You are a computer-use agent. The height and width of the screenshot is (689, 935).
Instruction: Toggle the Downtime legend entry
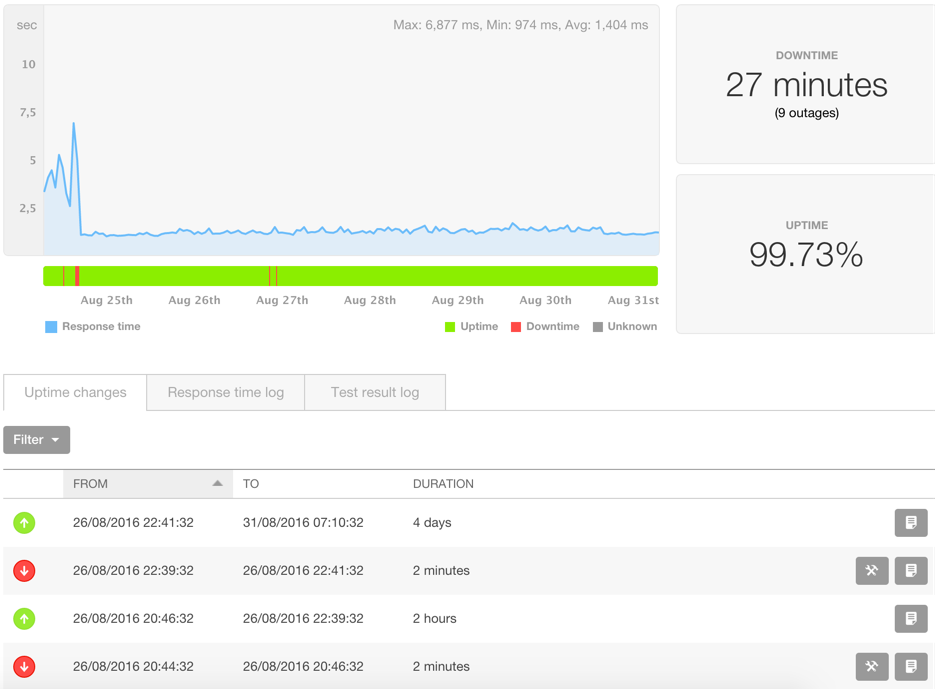[x=545, y=326]
